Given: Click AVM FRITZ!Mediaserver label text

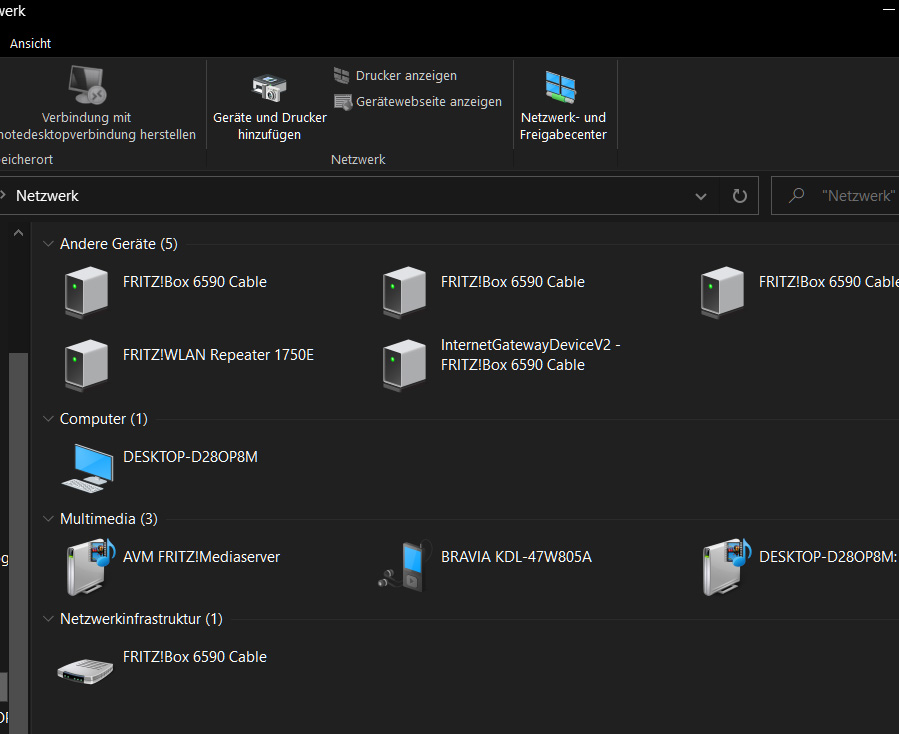Looking at the screenshot, I should coord(201,557).
